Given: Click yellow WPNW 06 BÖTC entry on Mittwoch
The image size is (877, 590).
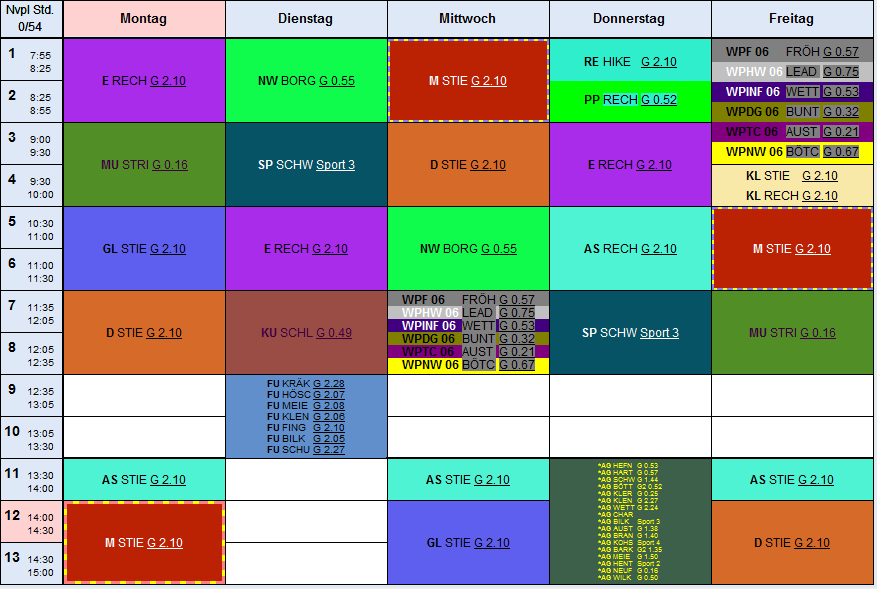Looking at the screenshot, I should (468, 366).
